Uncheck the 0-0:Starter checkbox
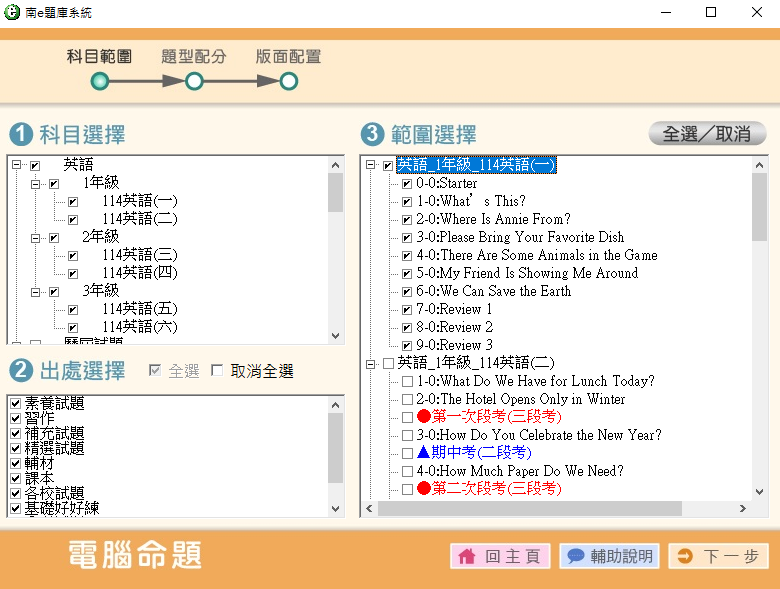 tap(407, 184)
